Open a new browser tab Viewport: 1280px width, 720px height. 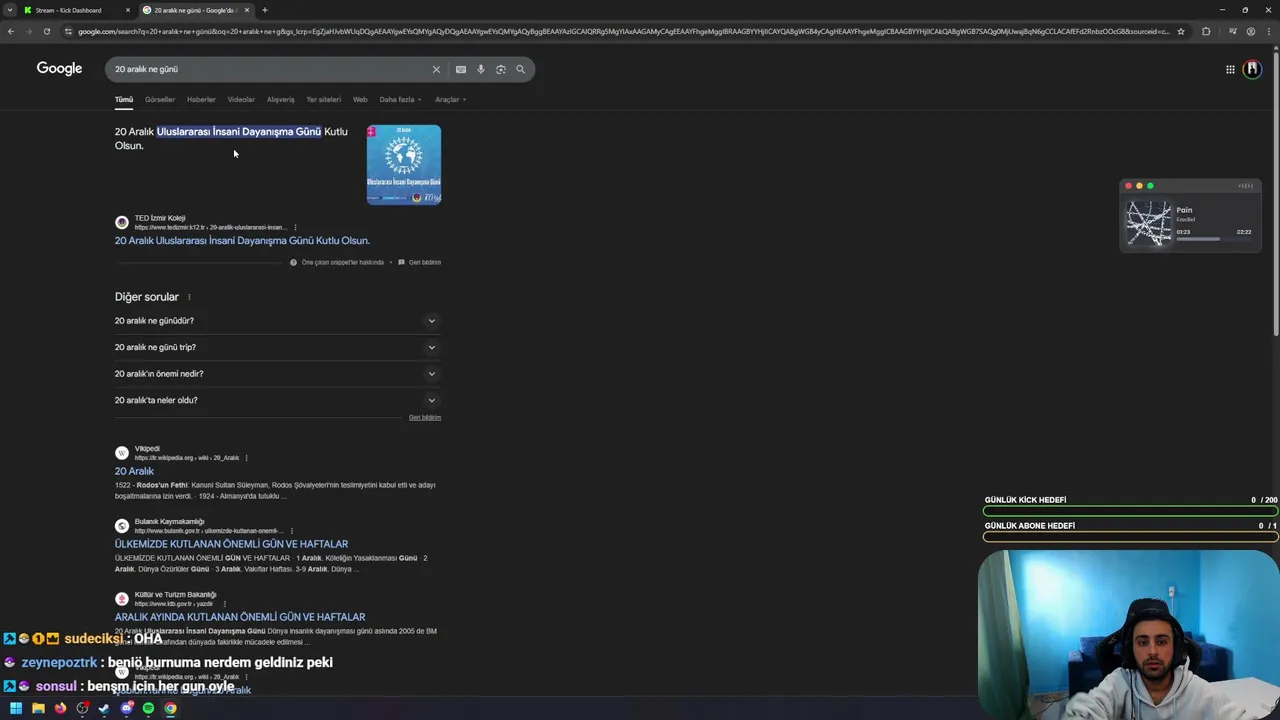point(265,10)
